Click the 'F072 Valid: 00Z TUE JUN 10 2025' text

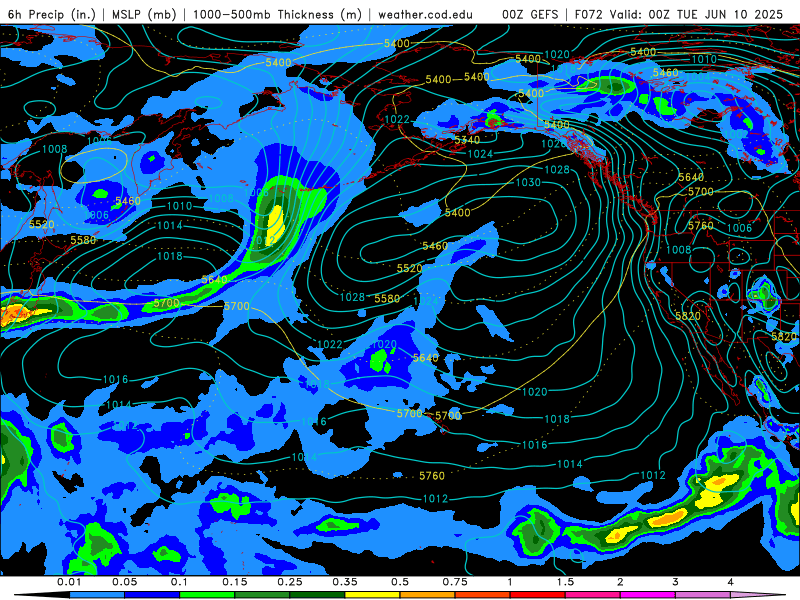point(679,14)
